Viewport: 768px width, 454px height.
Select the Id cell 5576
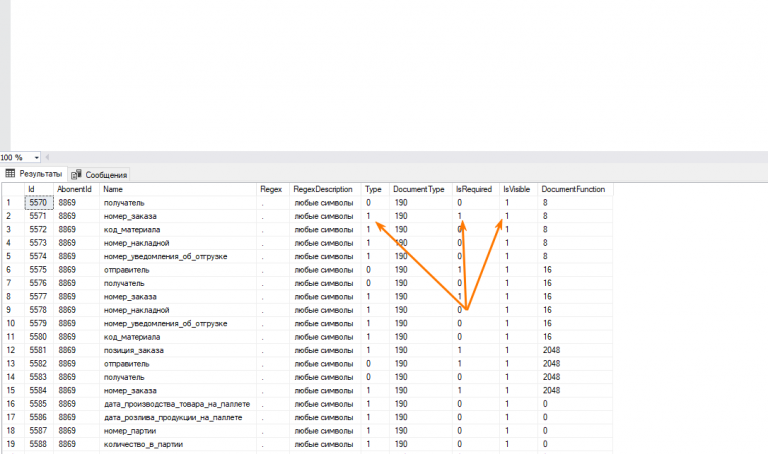click(x=39, y=283)
